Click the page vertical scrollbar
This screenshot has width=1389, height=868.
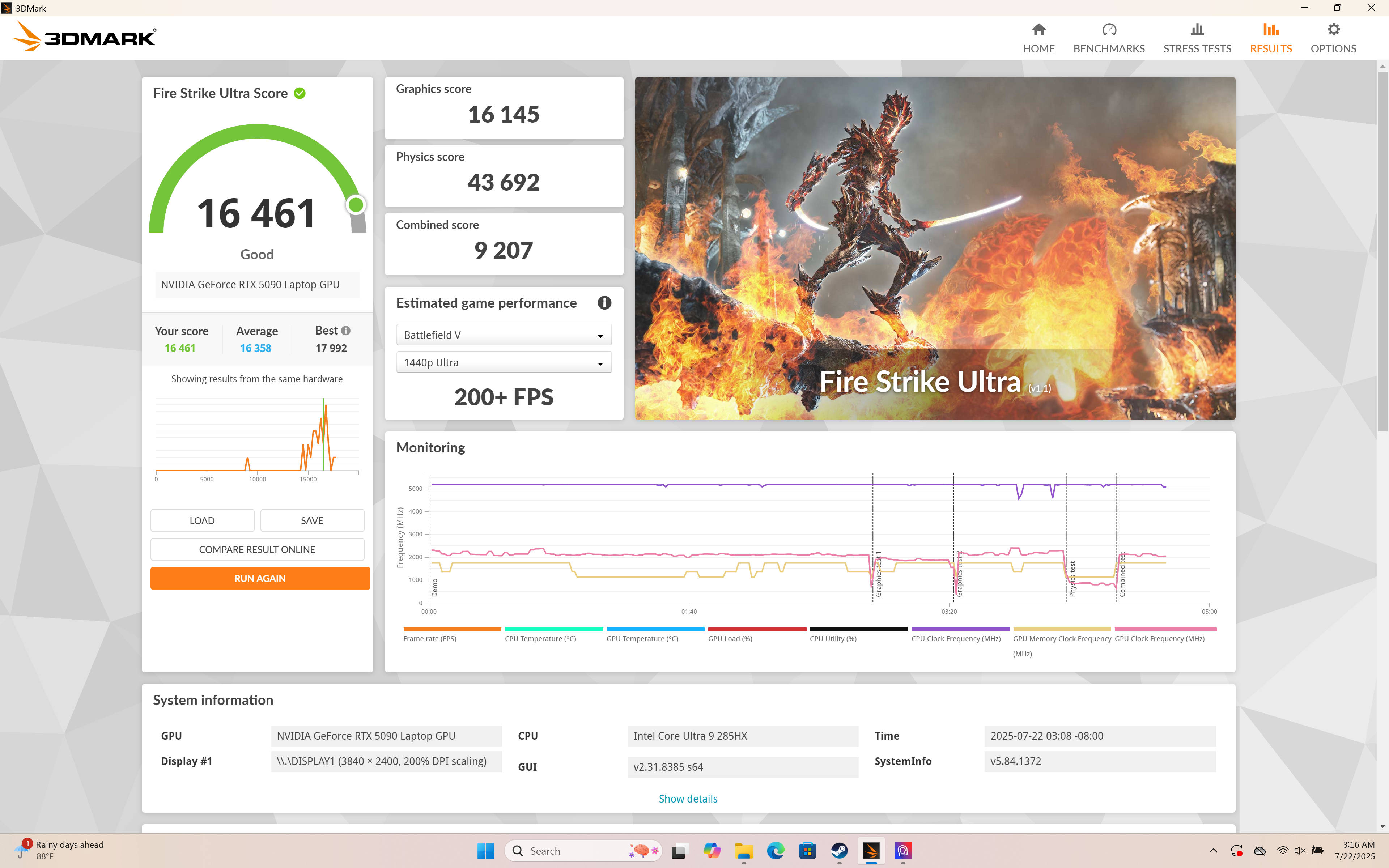[1382, 251]
